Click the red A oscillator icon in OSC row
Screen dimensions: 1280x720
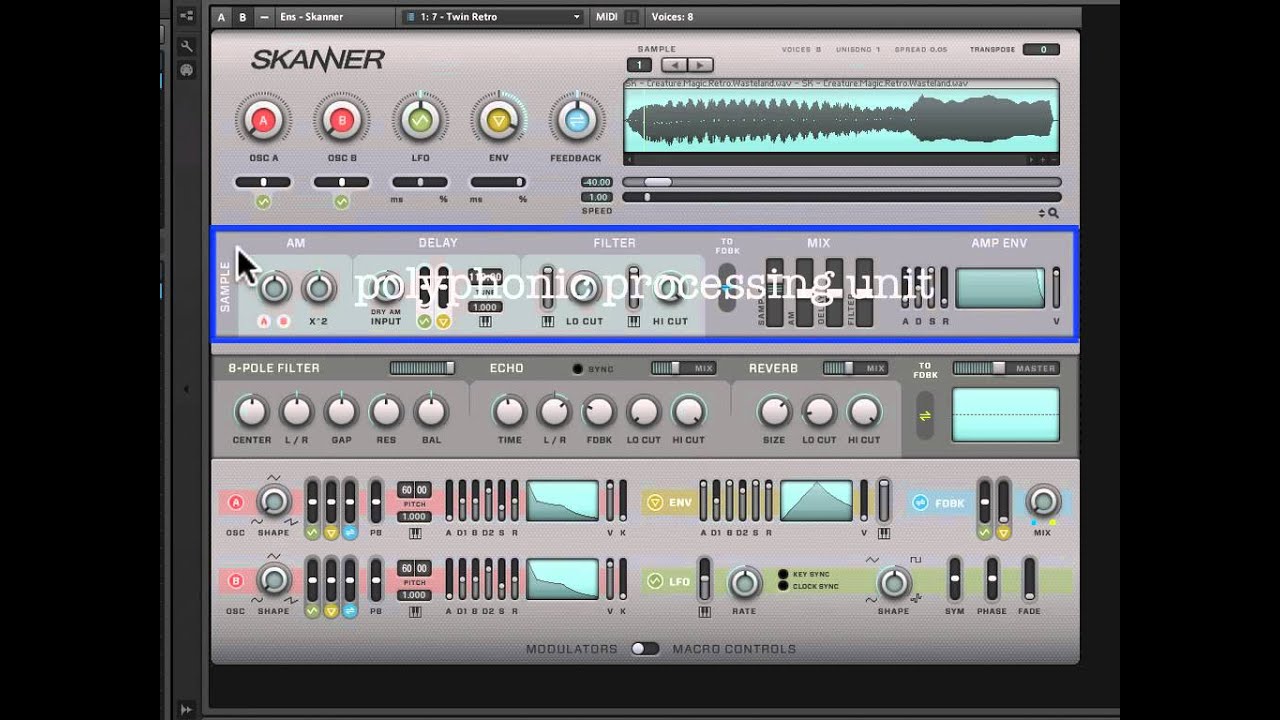tap(236, 503)
